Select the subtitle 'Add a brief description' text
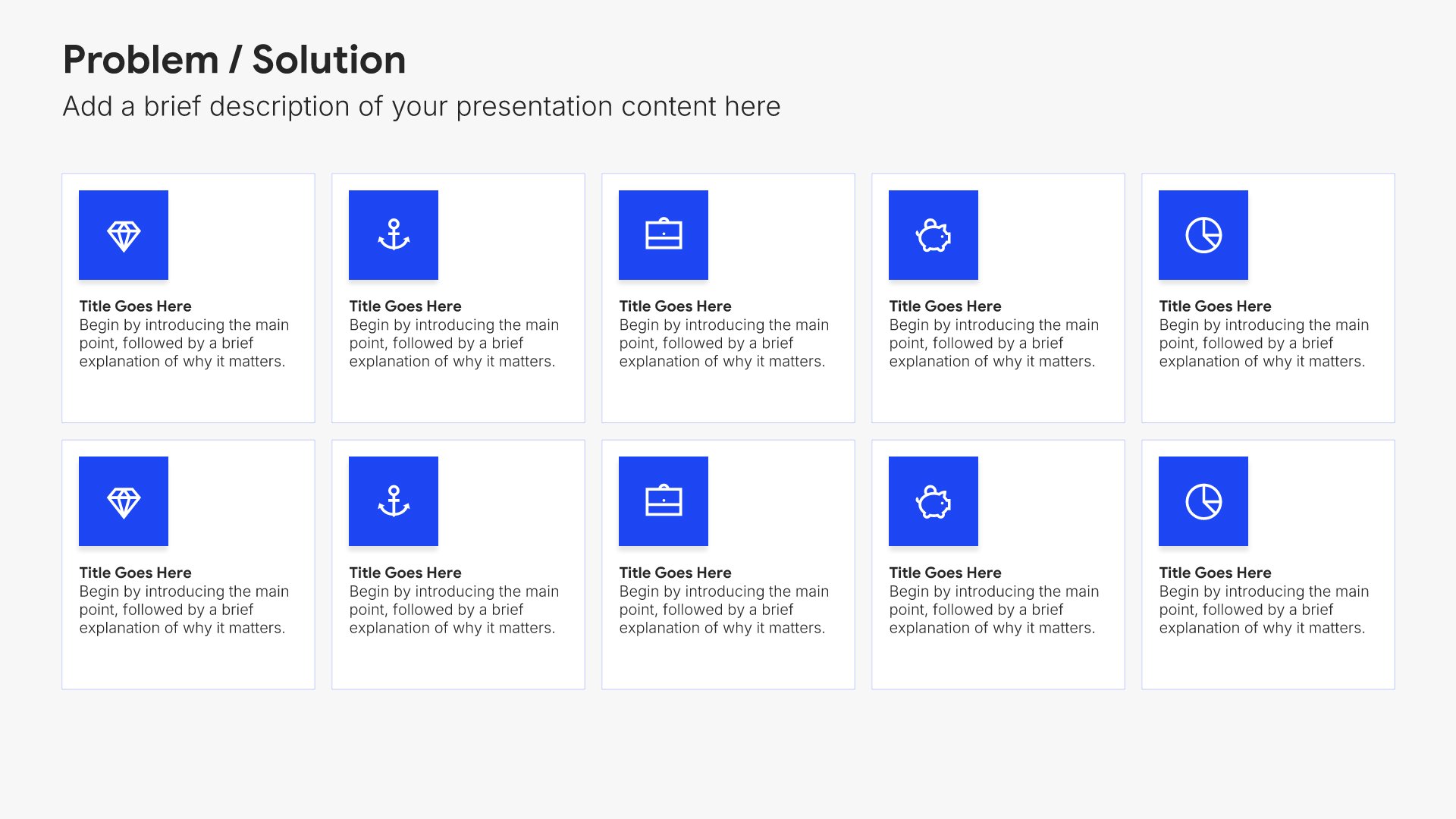This screenshot has height=819, width=1456. click(x=422, y=107)
